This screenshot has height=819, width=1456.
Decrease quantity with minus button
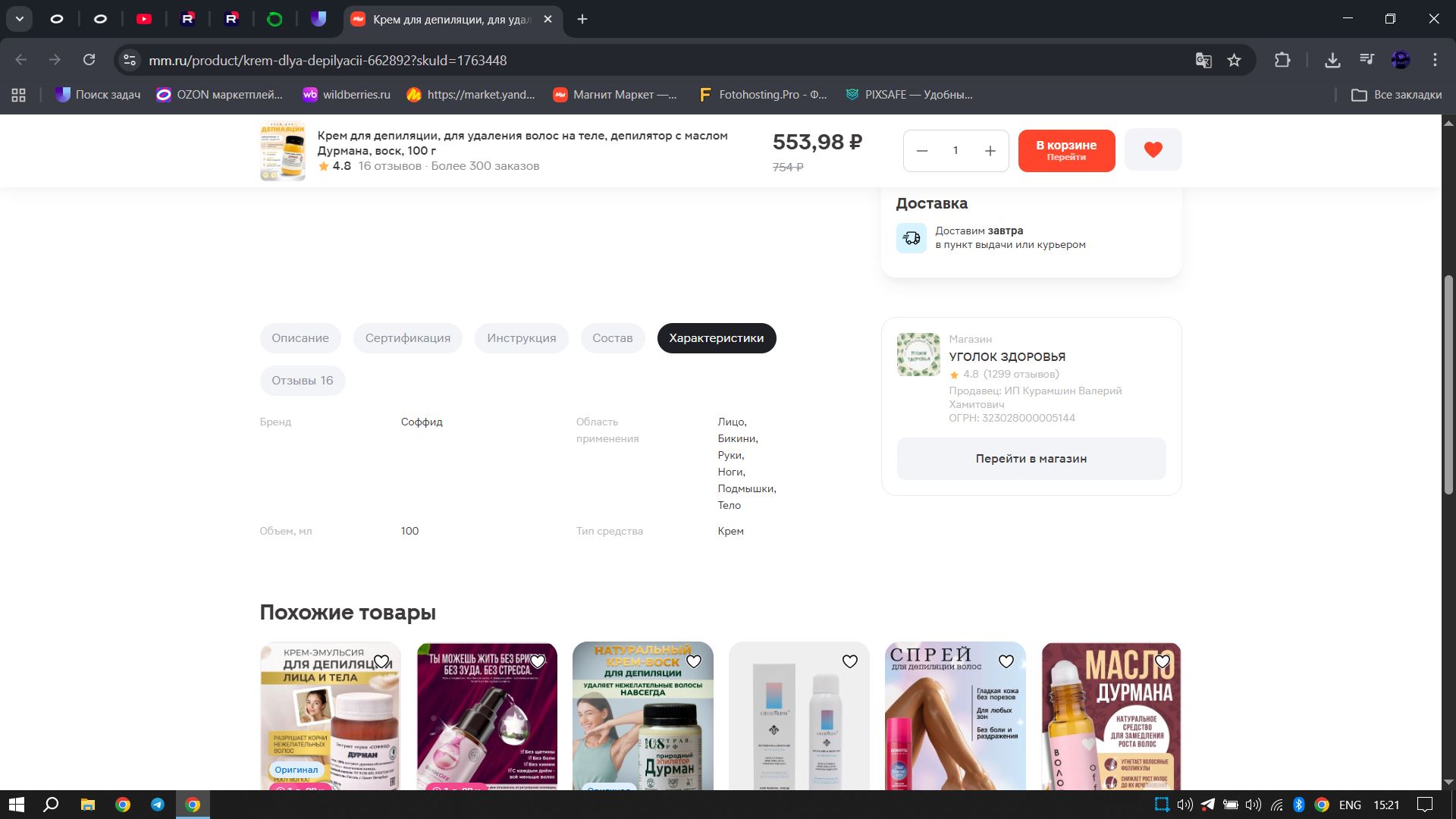coord(922,151)
